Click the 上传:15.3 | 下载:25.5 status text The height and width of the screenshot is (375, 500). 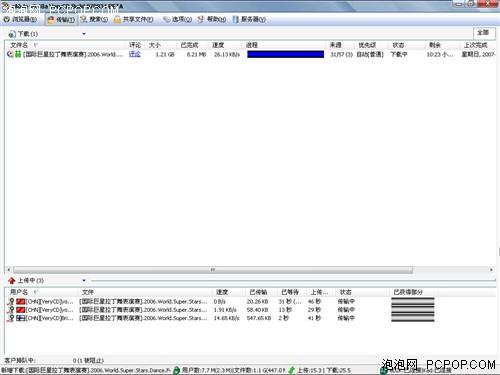pyautogui.click(x=324, y=370)
